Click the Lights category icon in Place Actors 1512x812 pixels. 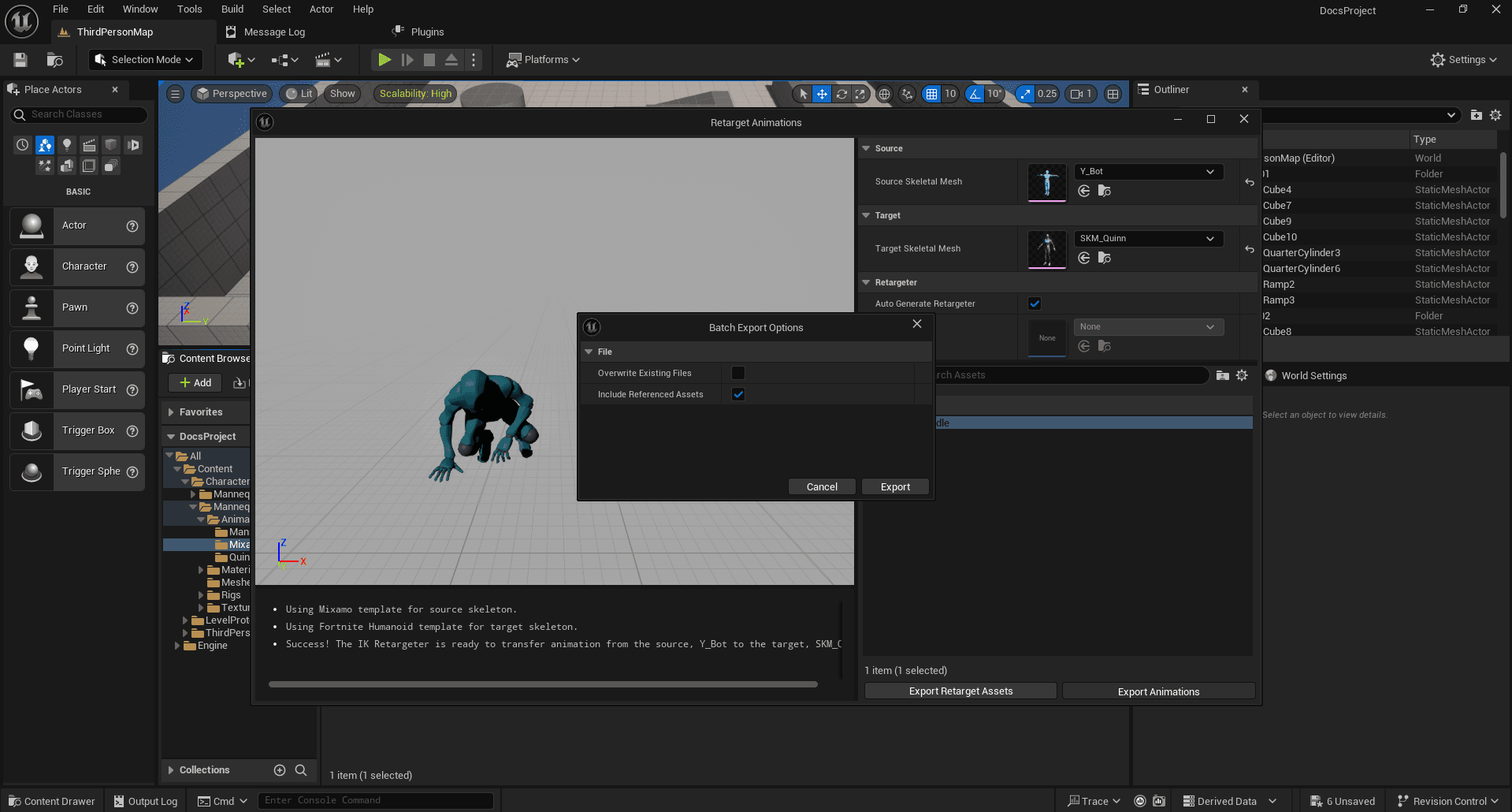[67, 145]
